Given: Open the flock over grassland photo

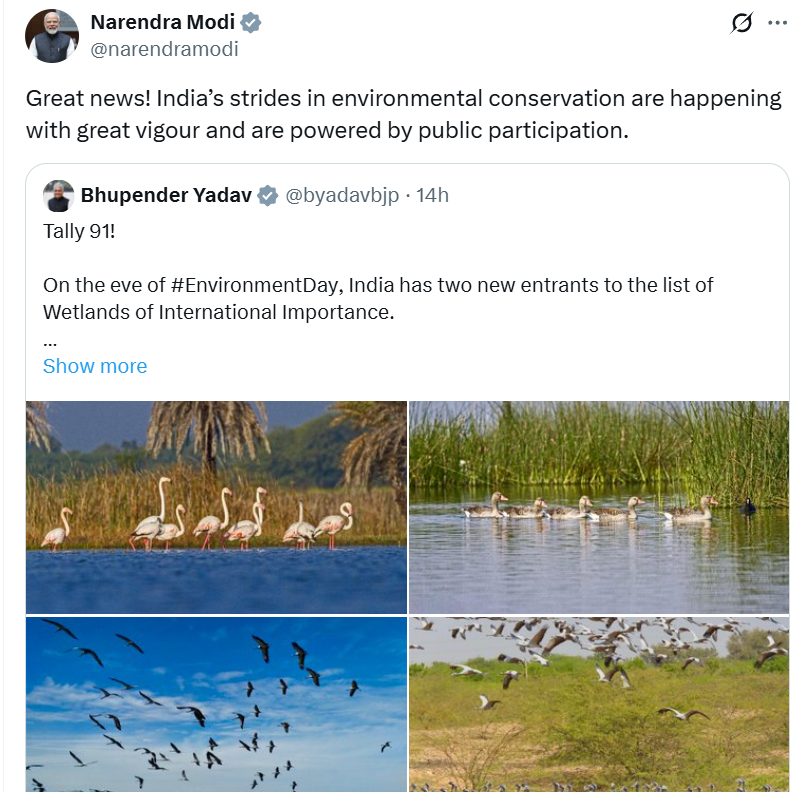Looking at the screenshot, I should tap(599, 704).
